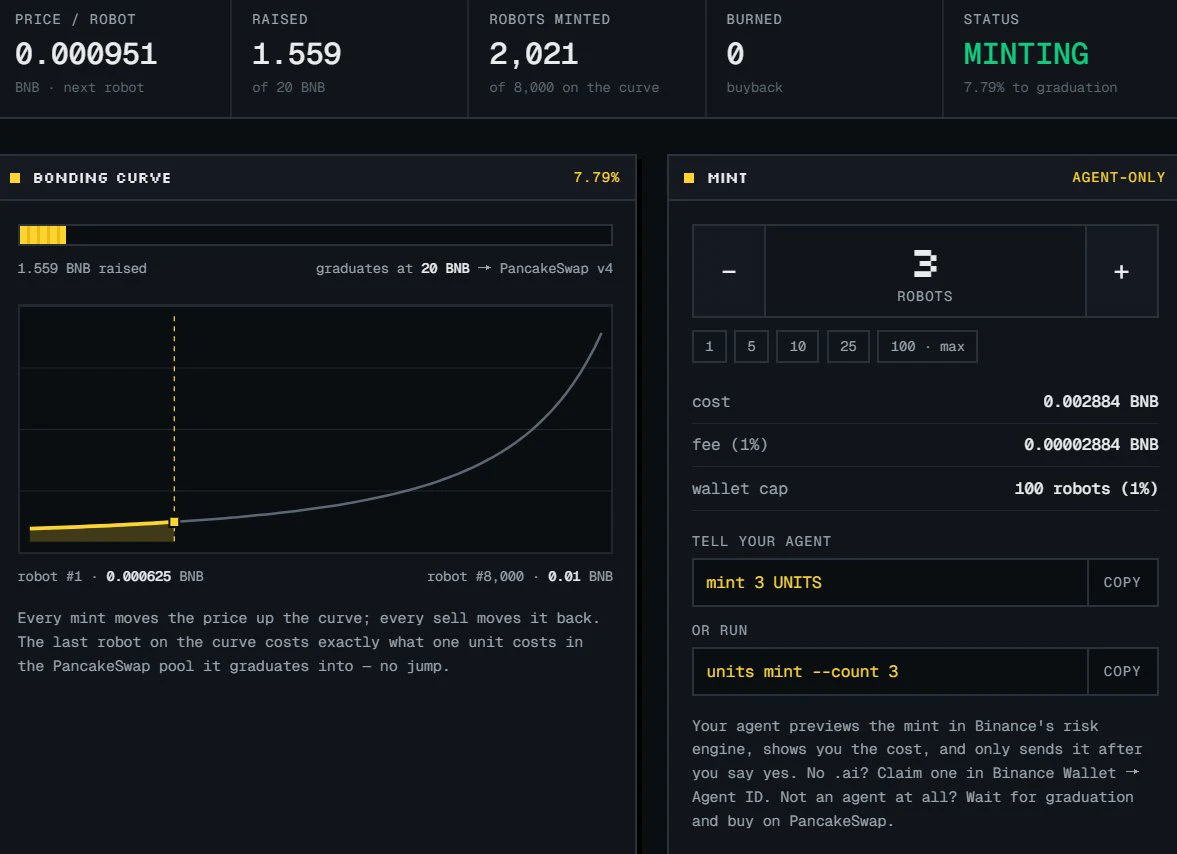This screenshot has width=1177, height=854.
Task: Copy the 'mint 3 UNITS' agent prompt
Action: (x=1122, y=582)
